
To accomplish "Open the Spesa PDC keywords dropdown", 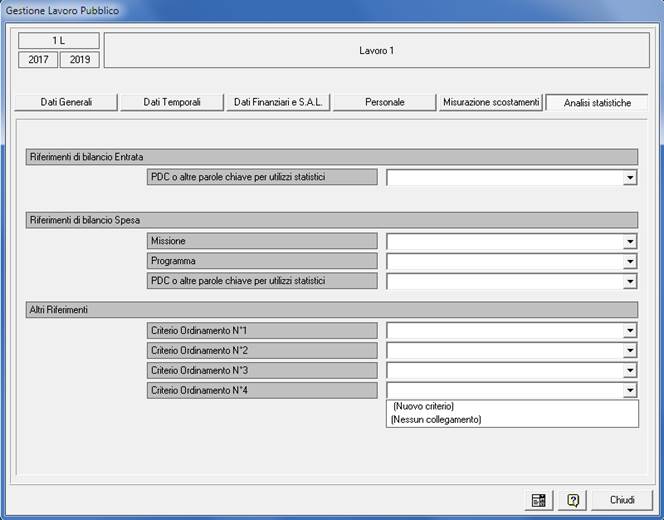I will tap(630, 282).
